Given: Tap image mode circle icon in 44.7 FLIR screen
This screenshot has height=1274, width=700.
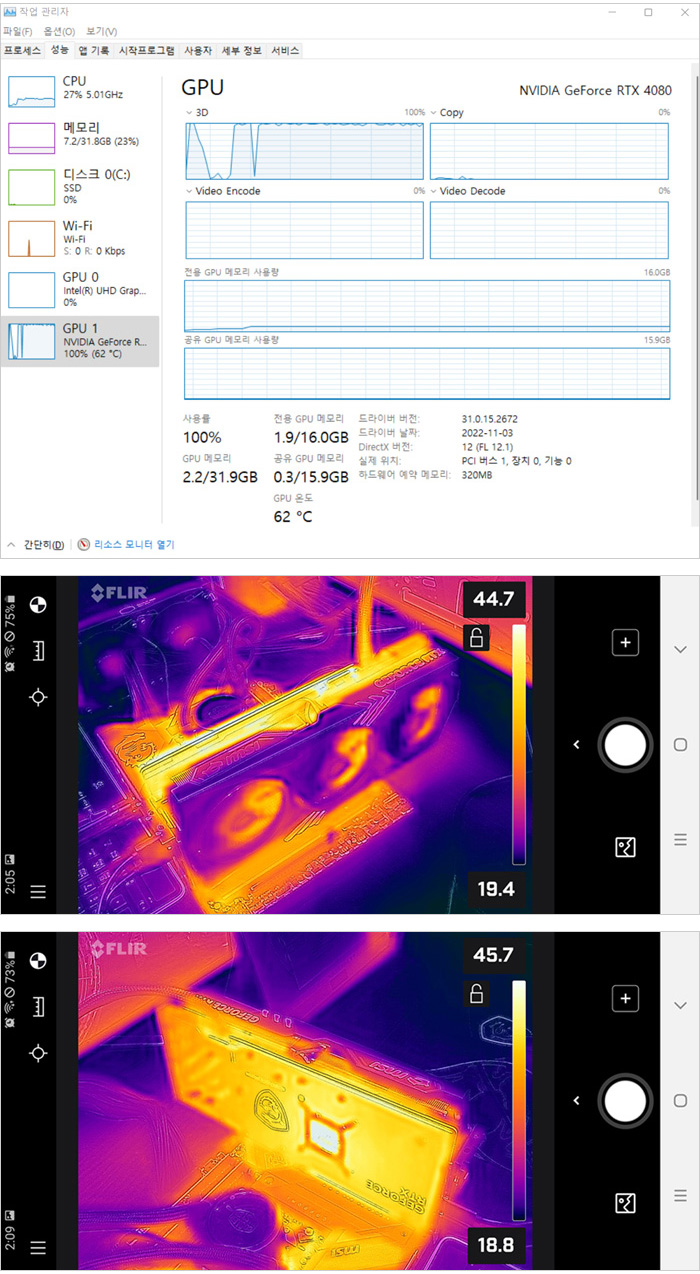Looking at the screenshot, I should [38, 605].
